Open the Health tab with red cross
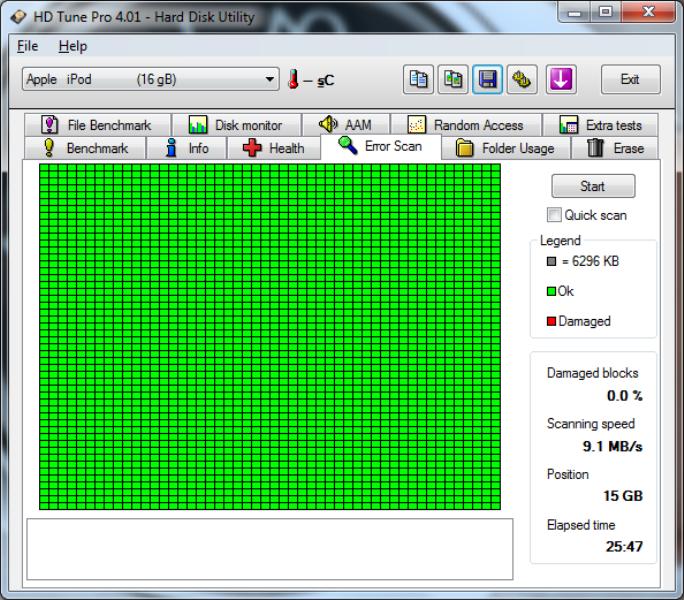The image size is (684, 600). click(273, 149)
